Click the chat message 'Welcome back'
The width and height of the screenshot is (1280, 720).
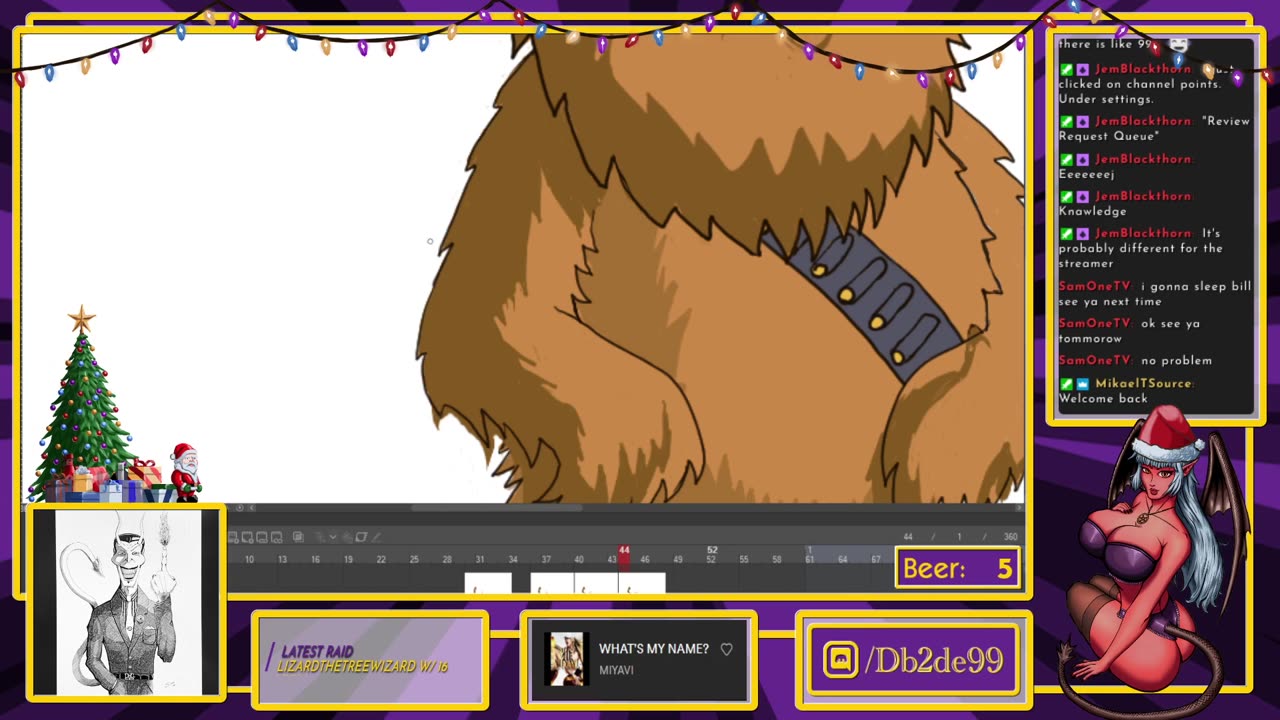pyautogui.click(x=1103, y=398)
